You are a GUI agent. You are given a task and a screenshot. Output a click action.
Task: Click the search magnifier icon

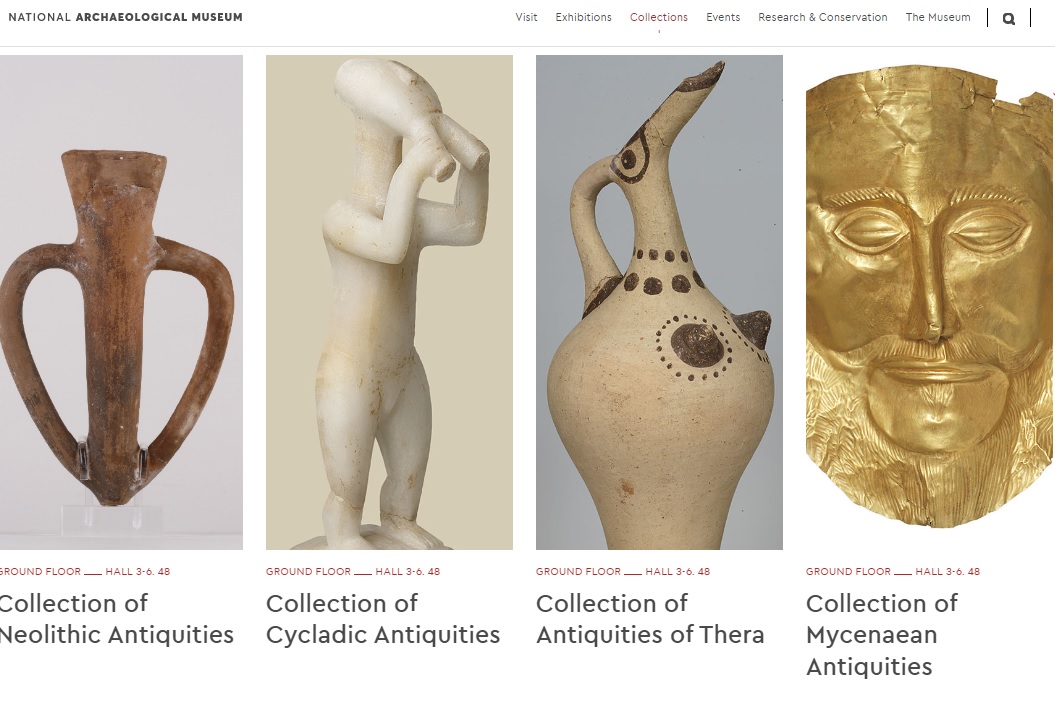1009,18
